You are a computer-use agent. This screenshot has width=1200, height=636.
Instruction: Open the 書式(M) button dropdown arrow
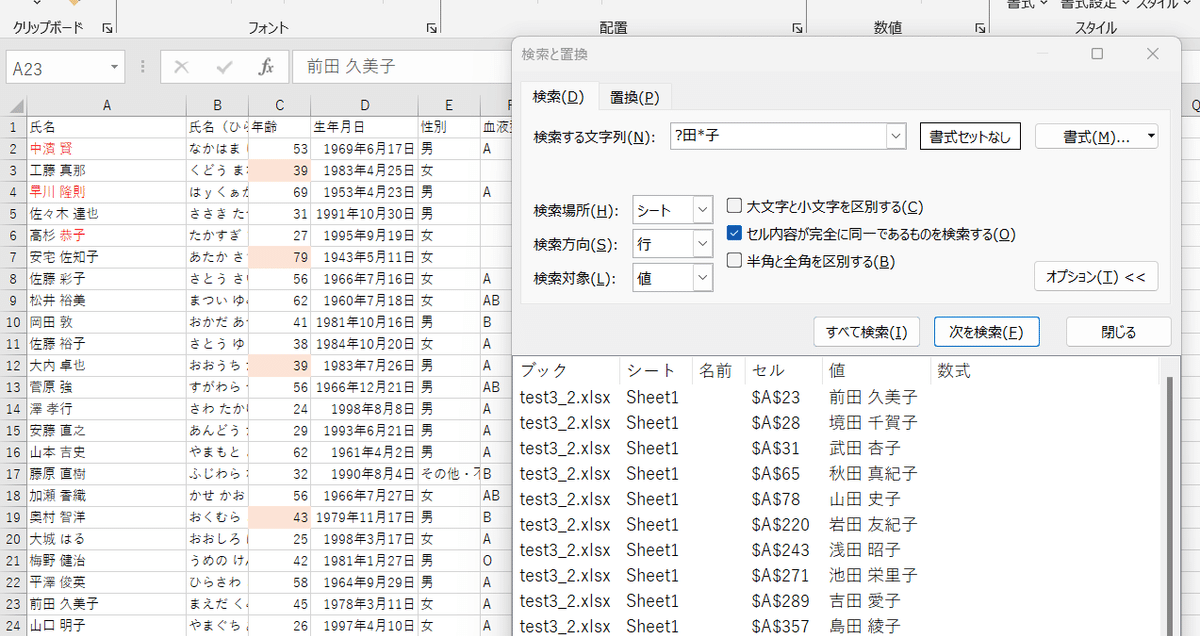[1152, 136]
